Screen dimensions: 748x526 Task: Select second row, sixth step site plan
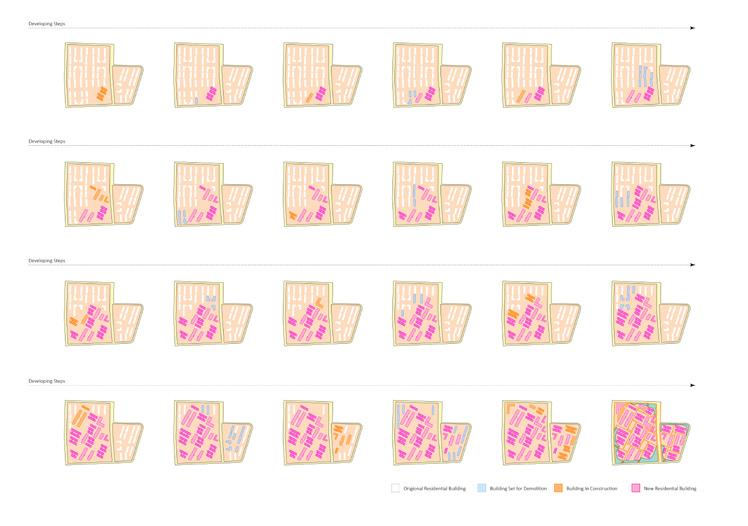[x=651, y=194]
